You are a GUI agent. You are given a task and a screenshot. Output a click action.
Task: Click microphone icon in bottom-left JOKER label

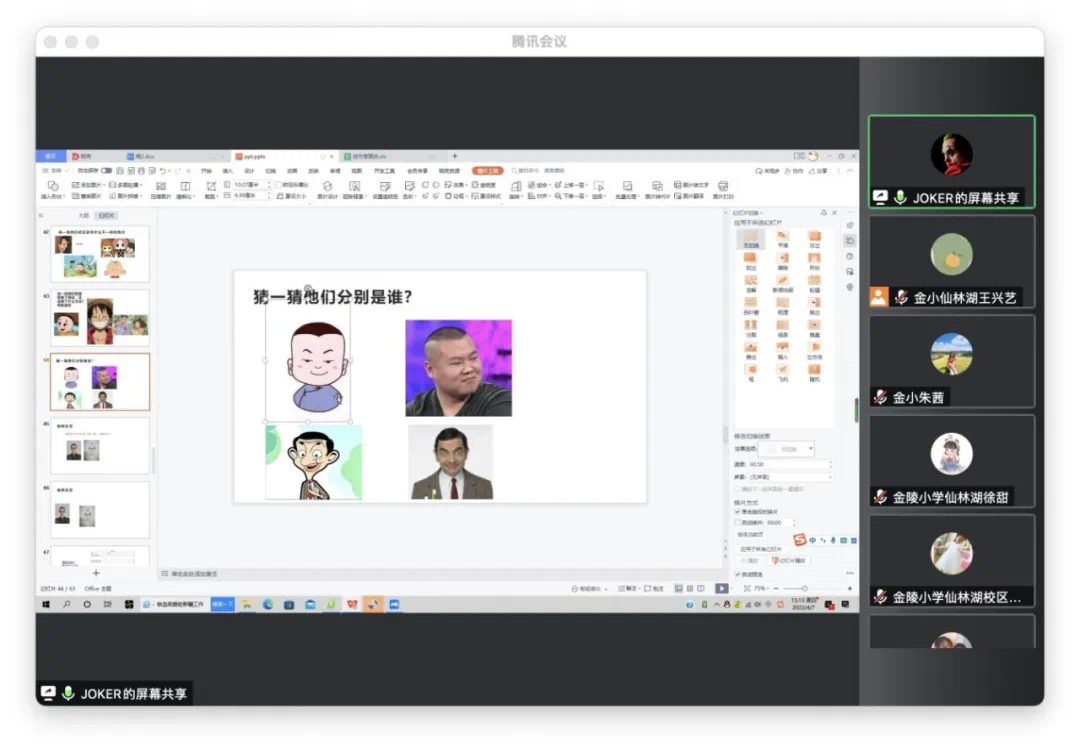(68, 693)
